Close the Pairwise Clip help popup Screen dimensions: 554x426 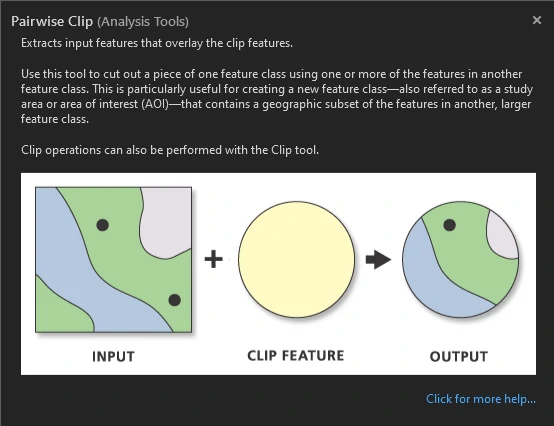[537, 20]
